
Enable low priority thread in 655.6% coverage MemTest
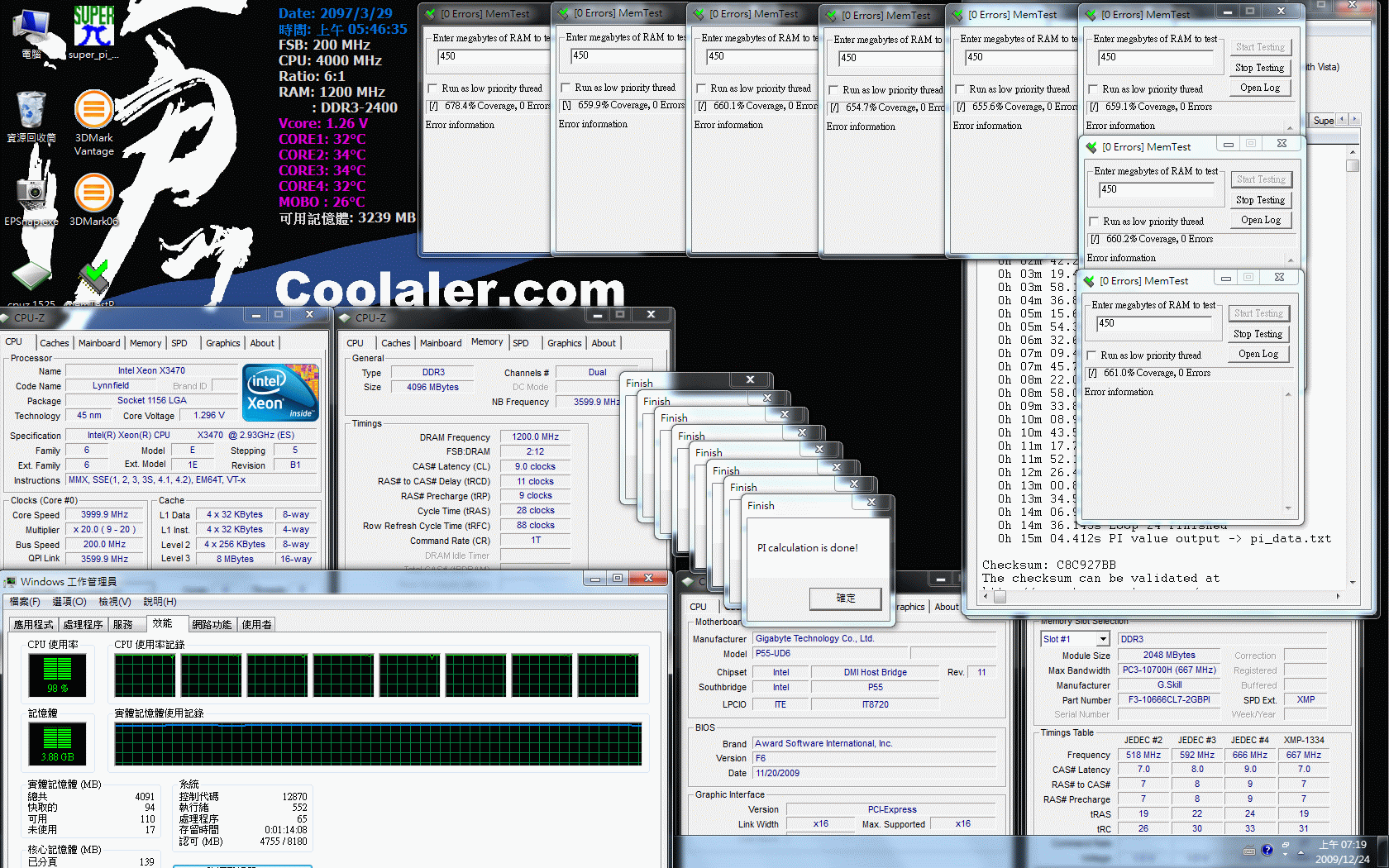[960, 89]
